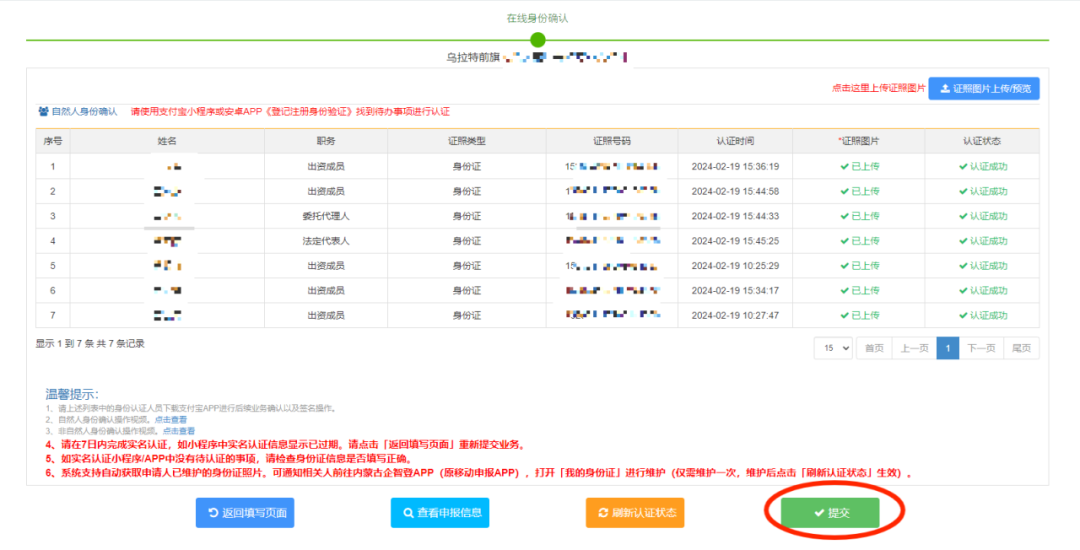Image resolution: width=1080 pixels, height=550 pixels.
Task: Click the 在线身份确认 step title
Action: [538, 19]
